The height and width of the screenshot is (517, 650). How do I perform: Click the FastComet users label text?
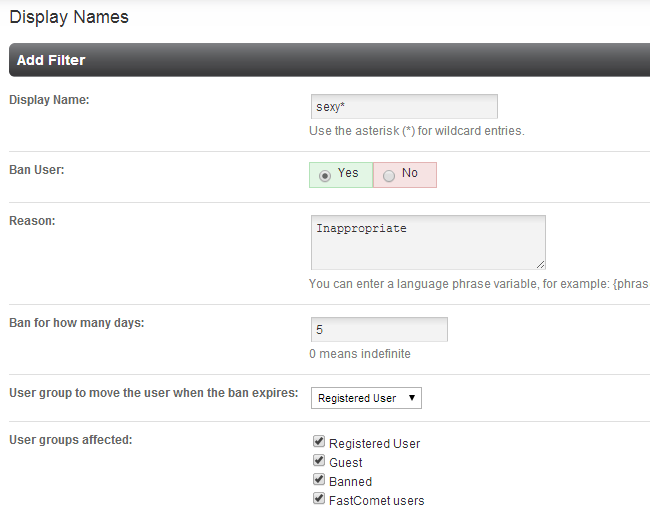[376, 501]
